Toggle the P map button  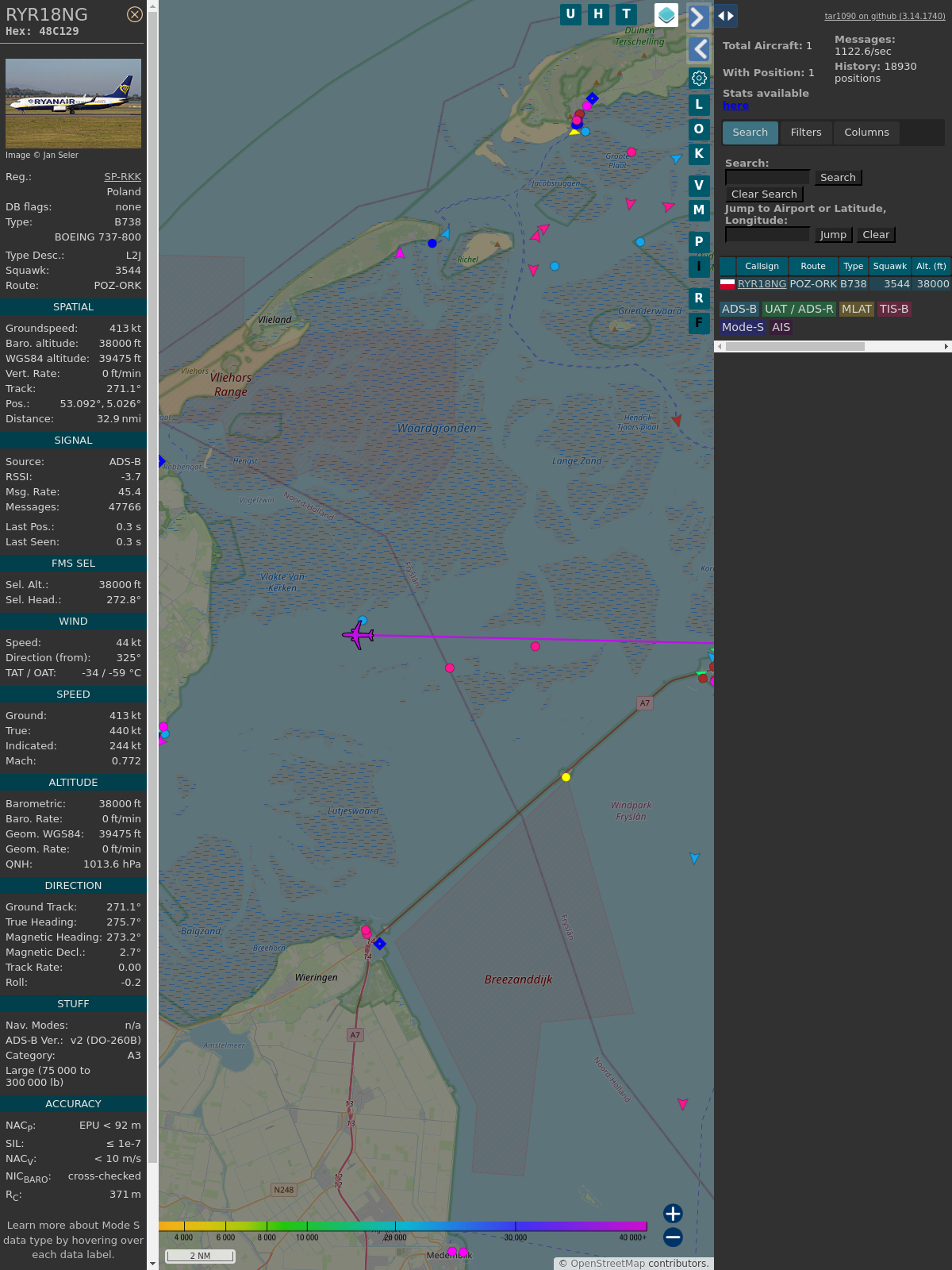pos(699,242)
